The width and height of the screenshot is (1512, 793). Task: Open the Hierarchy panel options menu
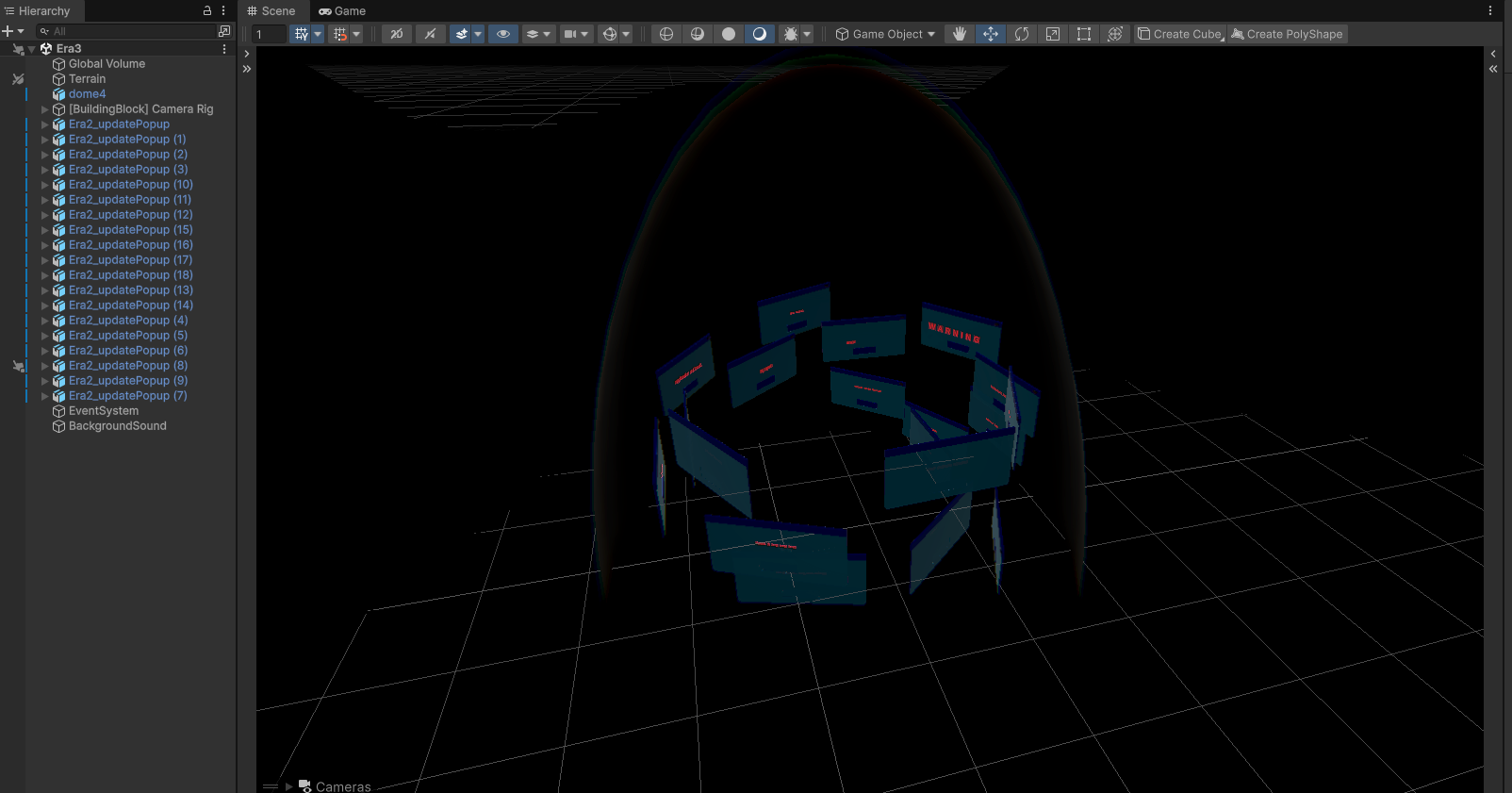223,10
